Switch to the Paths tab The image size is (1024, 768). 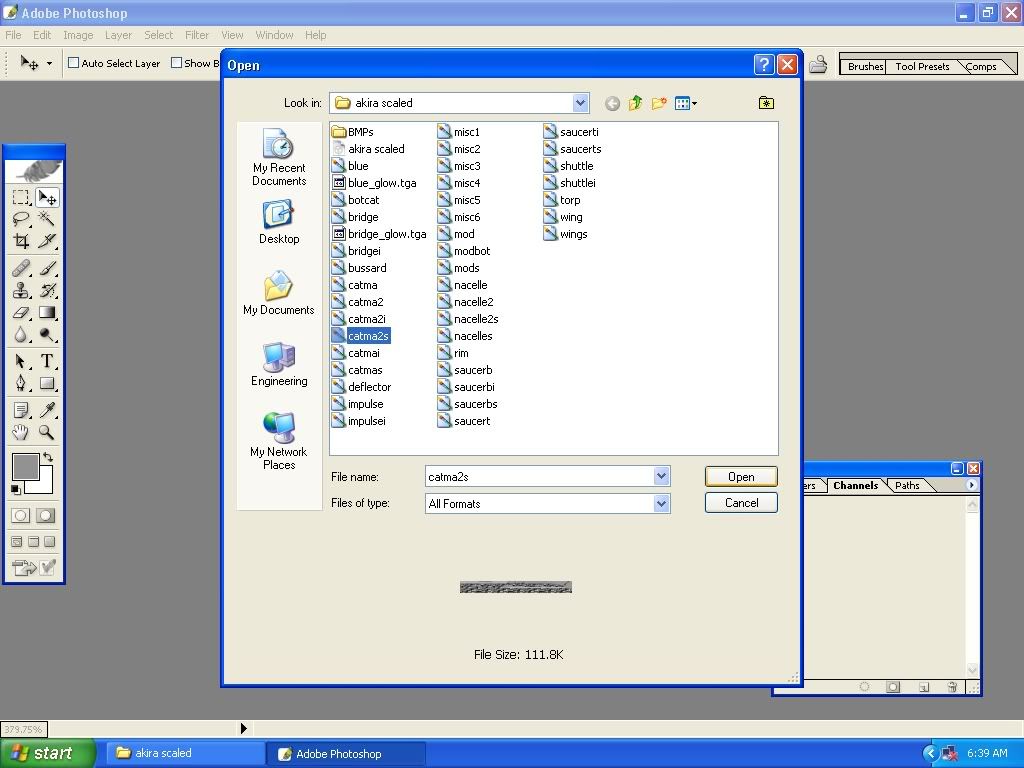coord(907,485)
